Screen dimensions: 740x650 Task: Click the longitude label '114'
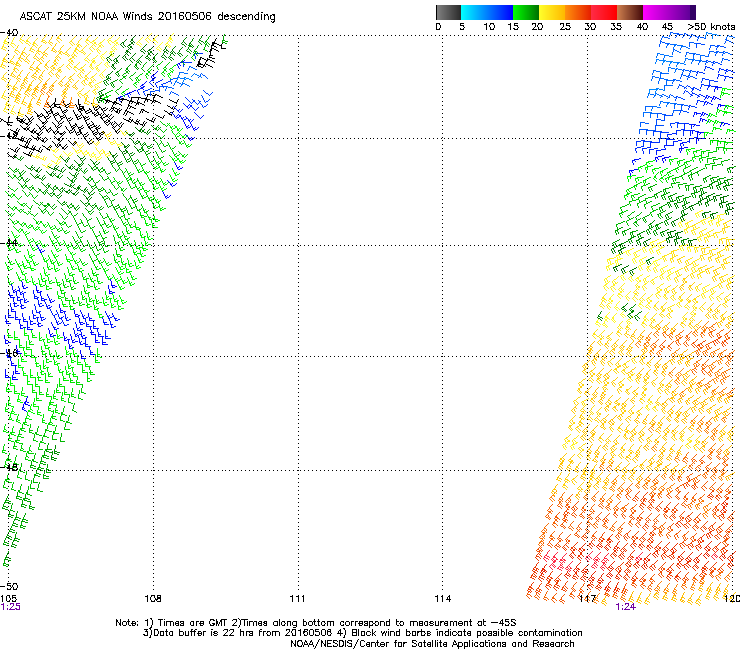click(443, 599)
